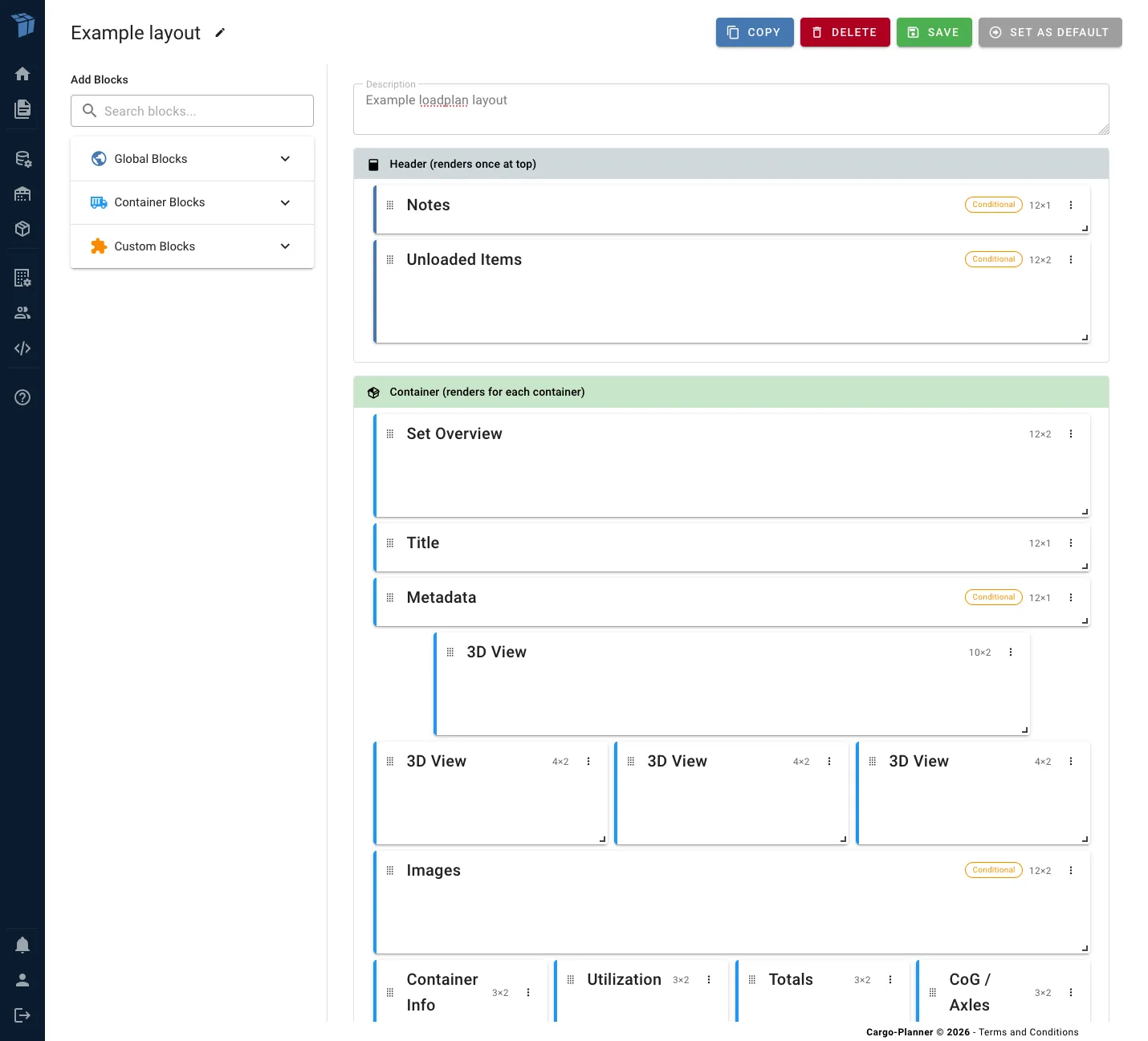This screenshot has width=1148, height=1041.
Task: Open the Warehouse section from the sidebar
Action: coord(22,194)
